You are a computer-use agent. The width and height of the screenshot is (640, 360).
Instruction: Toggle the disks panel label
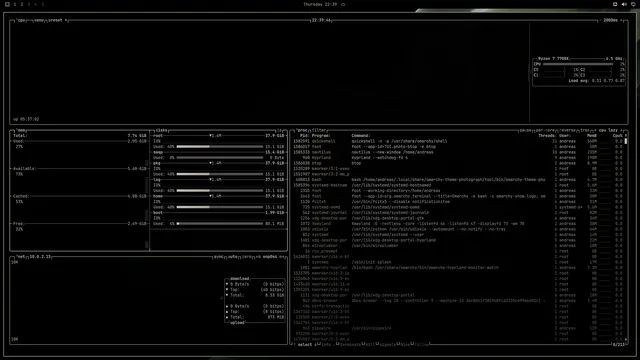click(161, 130)
